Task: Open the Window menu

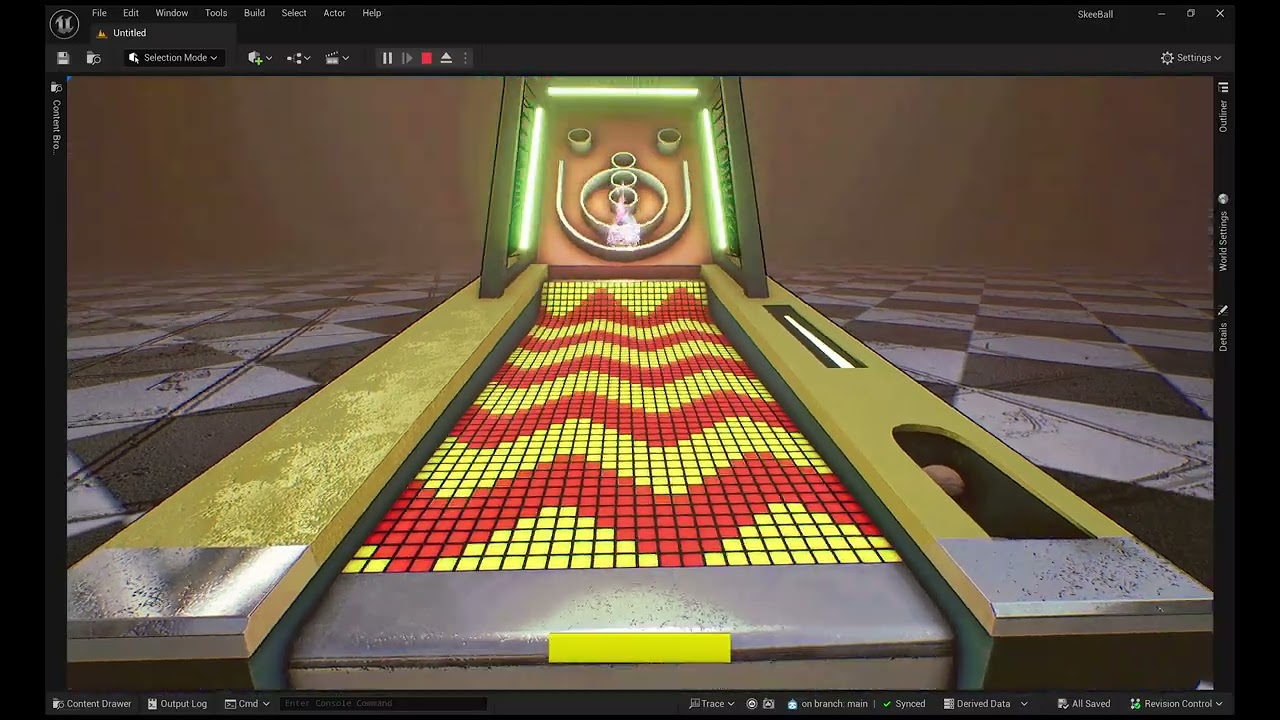Action: click(x=172, y=13)
